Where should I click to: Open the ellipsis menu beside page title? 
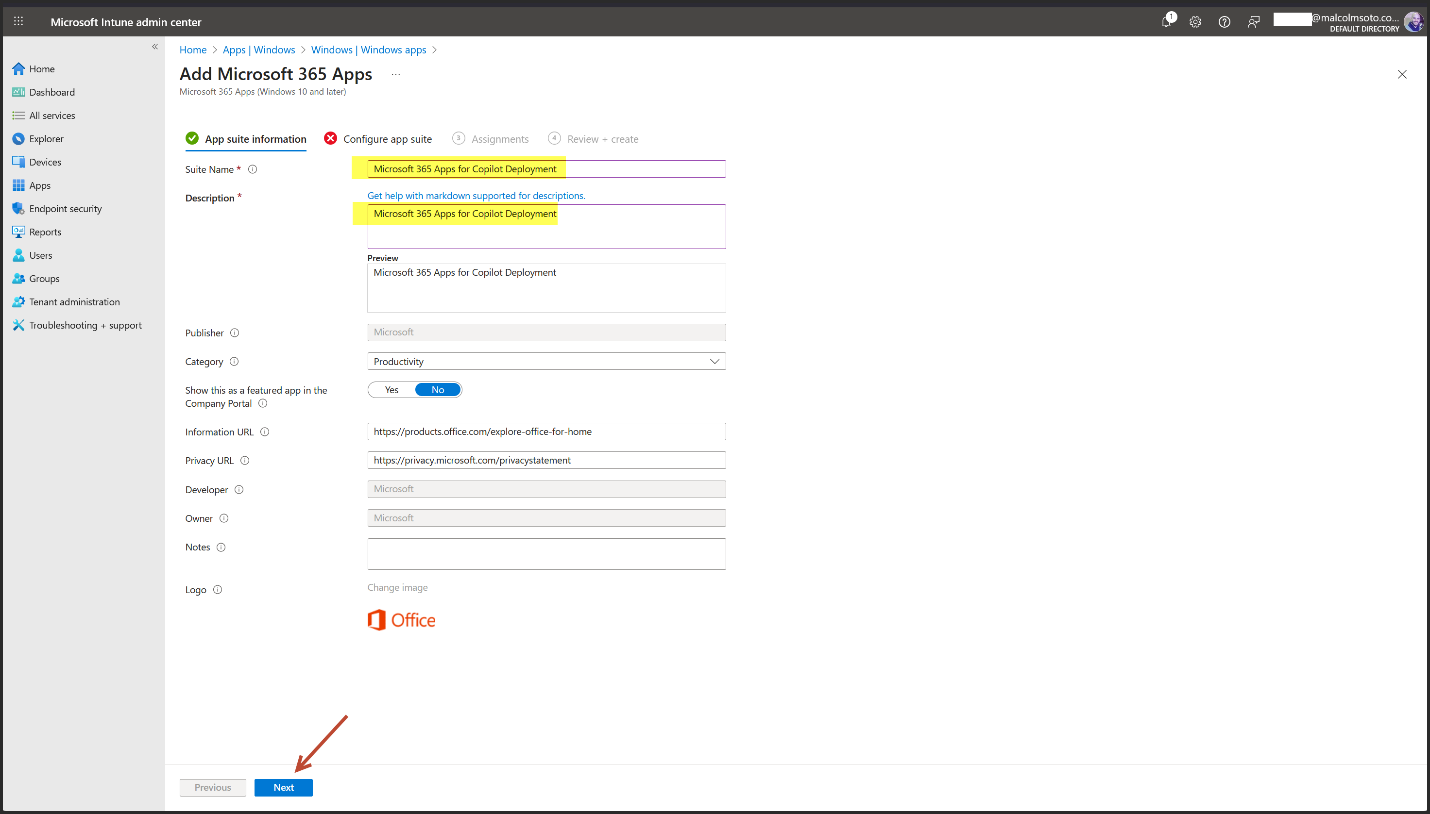[x=395, y=75]
